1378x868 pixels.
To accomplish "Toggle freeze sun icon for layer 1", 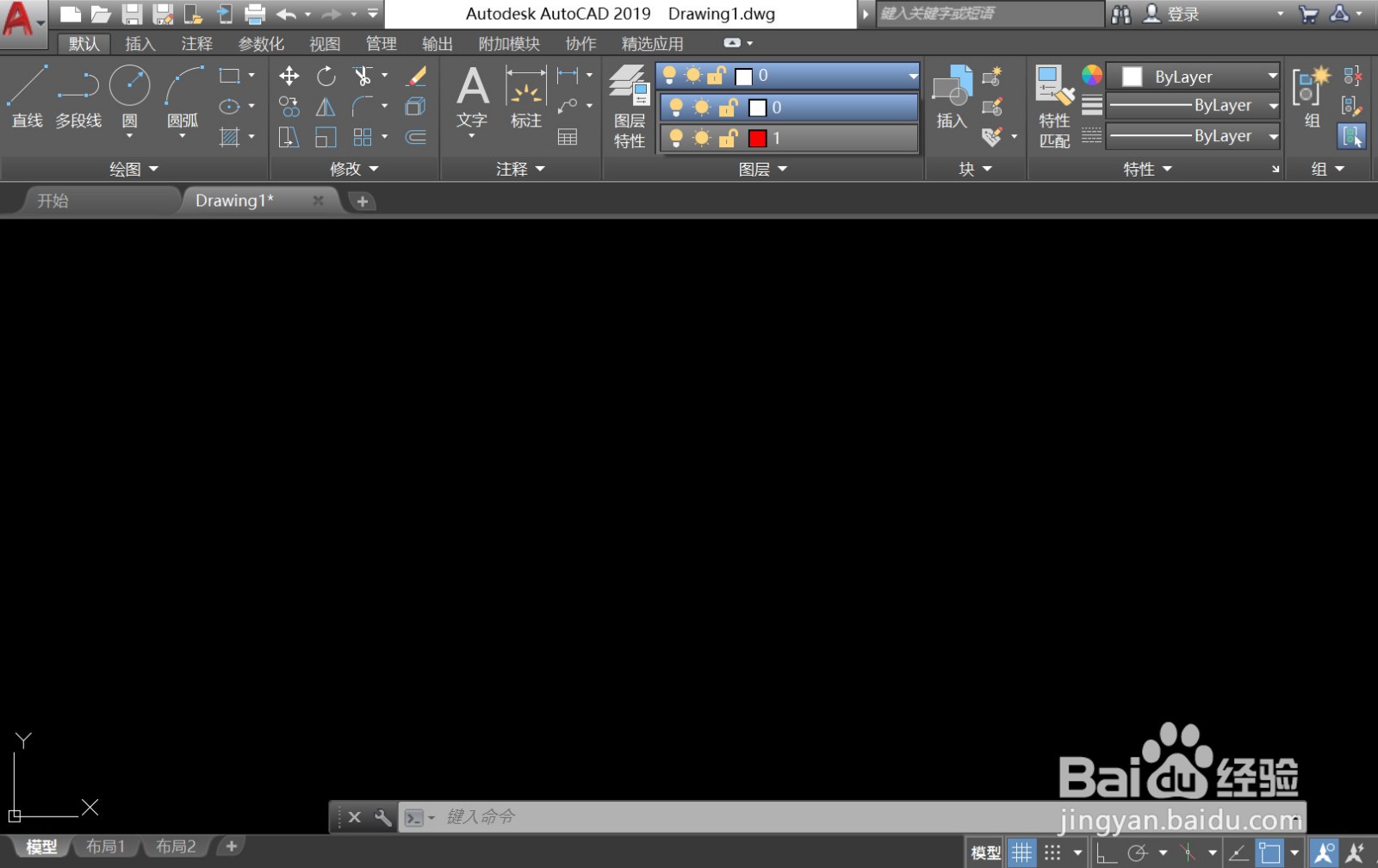I will [702, 138].
